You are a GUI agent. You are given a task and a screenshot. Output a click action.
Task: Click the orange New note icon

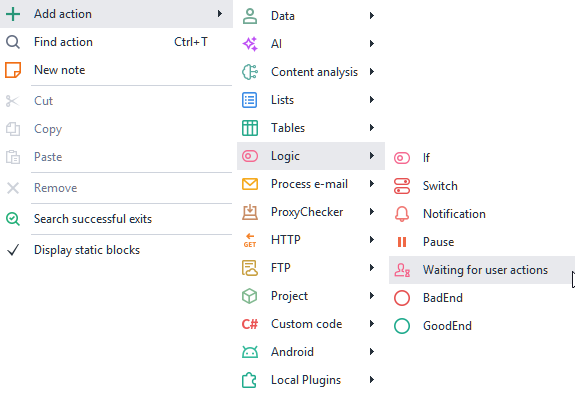[x=13, y=70]
